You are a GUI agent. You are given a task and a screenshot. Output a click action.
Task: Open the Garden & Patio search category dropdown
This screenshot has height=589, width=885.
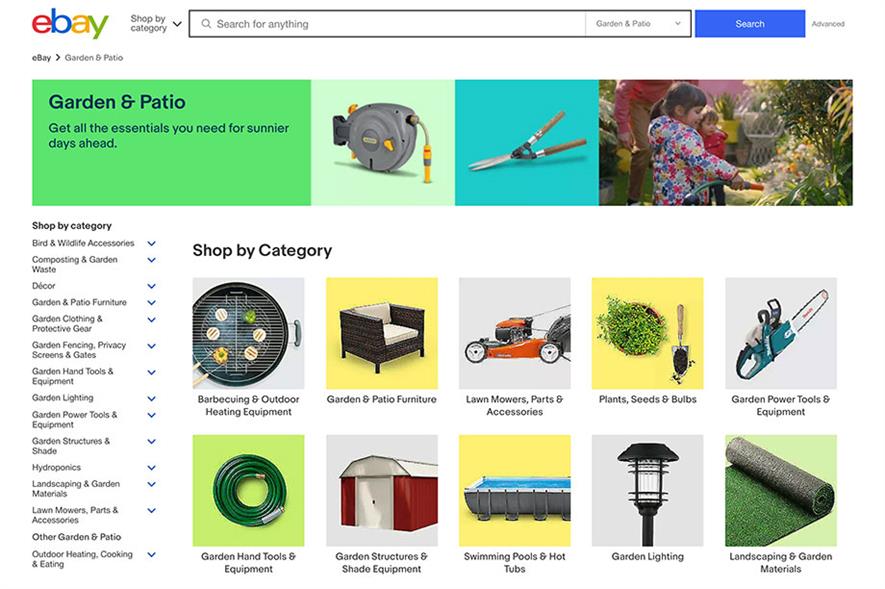pyautogui.click(x=638, y=24)
